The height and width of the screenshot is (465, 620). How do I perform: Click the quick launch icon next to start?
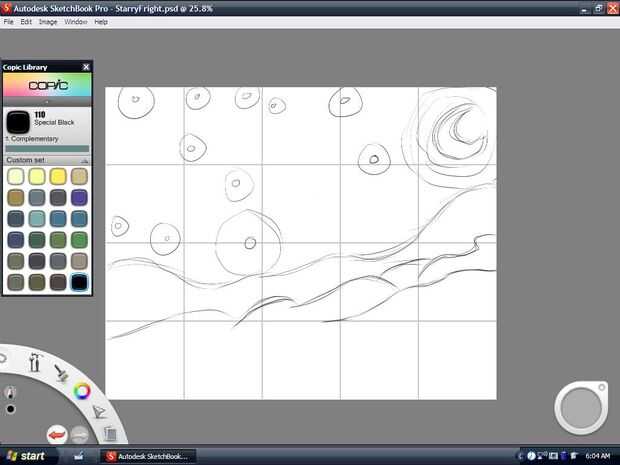tap(79, 456)
